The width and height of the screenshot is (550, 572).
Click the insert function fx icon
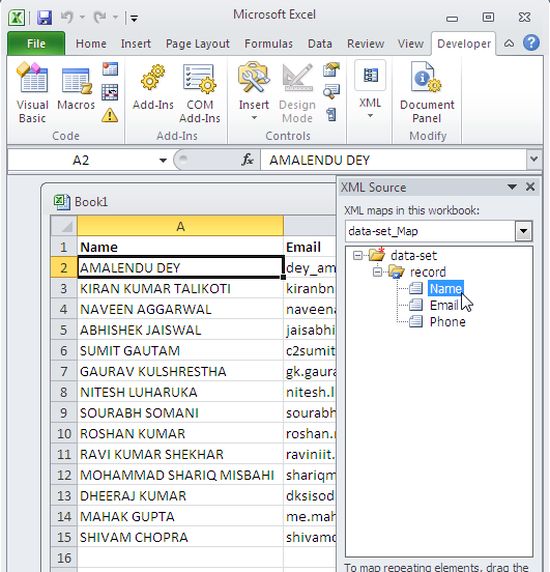tap(247, 160)
